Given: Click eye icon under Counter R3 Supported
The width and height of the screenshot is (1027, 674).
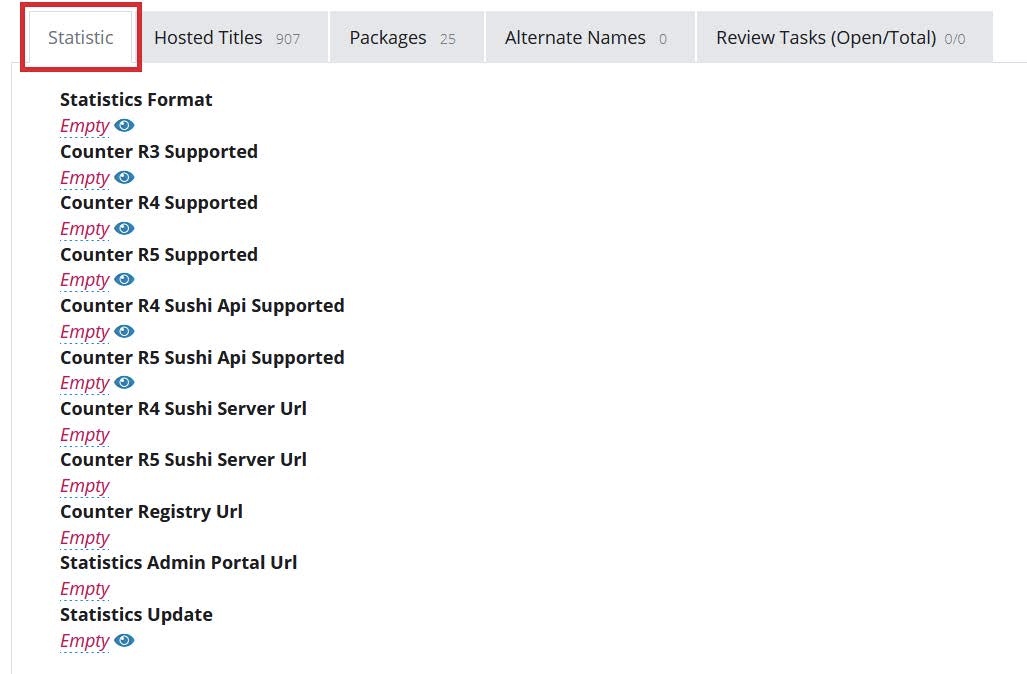Looking at the screenshot, I should [124, 178].
